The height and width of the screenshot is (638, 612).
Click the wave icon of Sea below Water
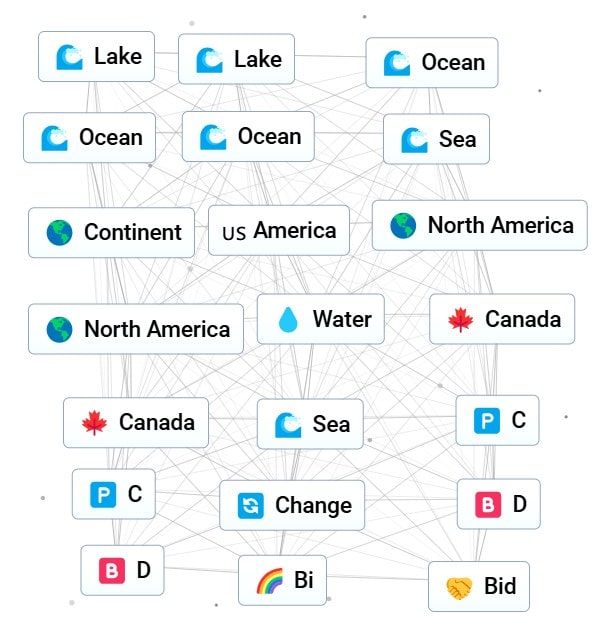pyautogui.click(x=288, y=425)
